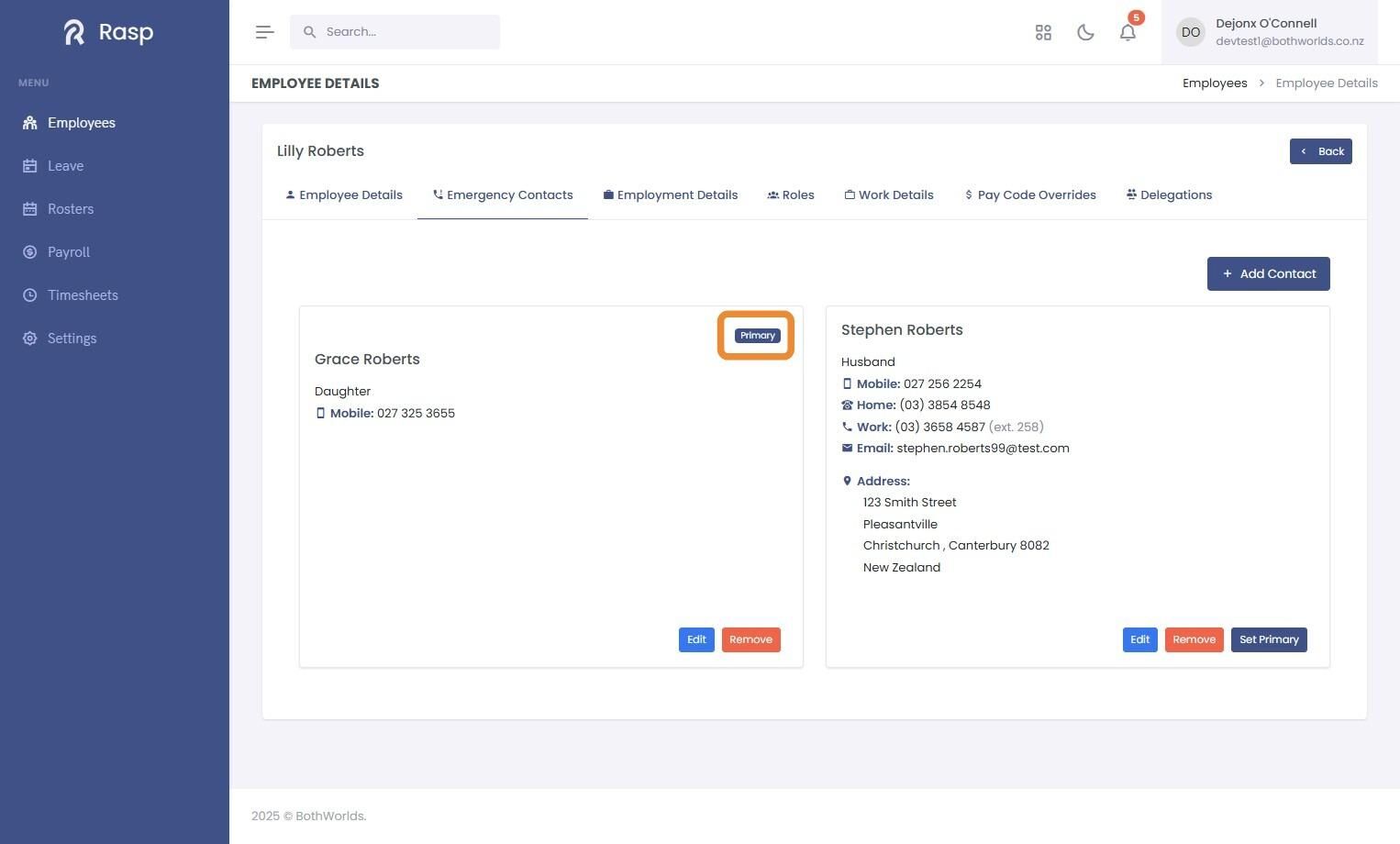Open the apps grid icon
Screen dimensions: 1400x844
[x=1043, y=32]
